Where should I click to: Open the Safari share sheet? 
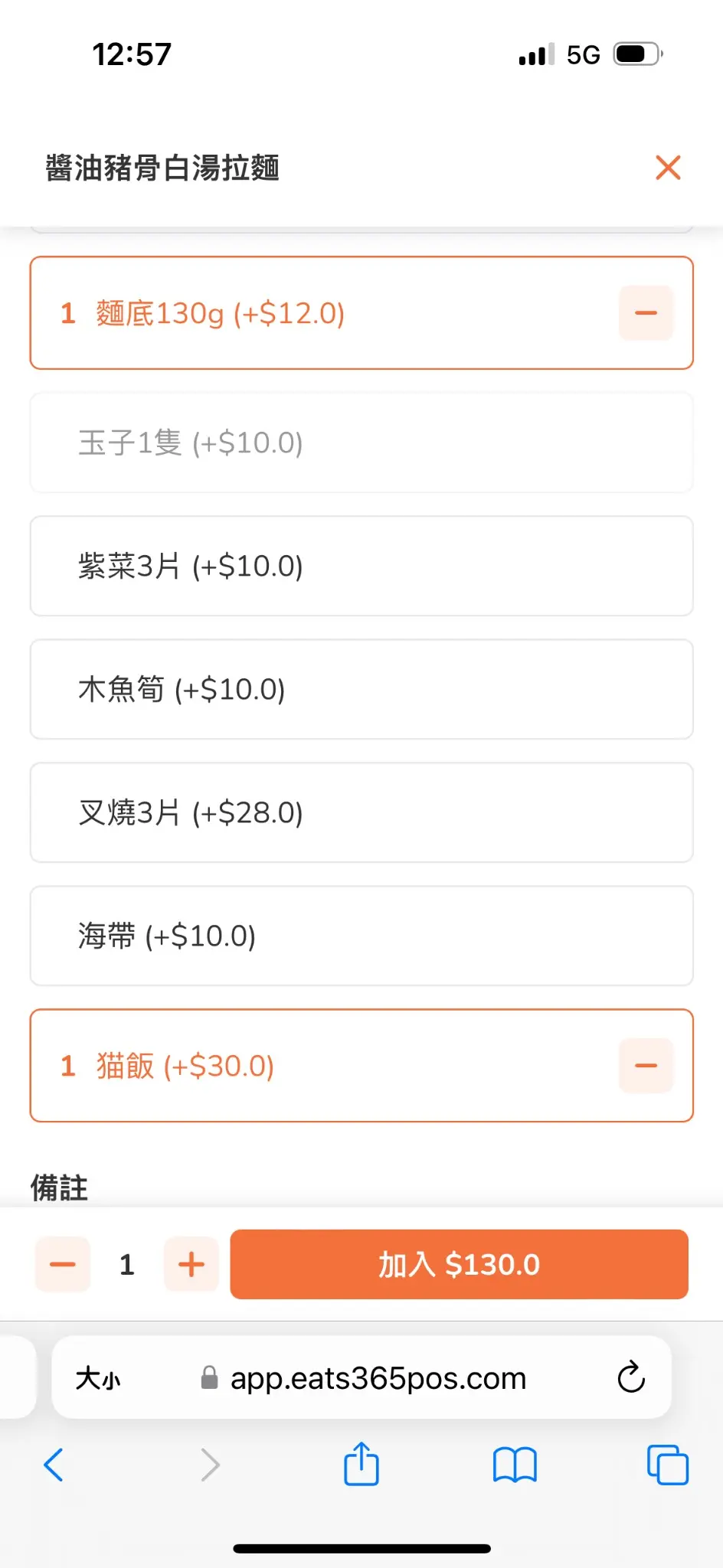361,1464
